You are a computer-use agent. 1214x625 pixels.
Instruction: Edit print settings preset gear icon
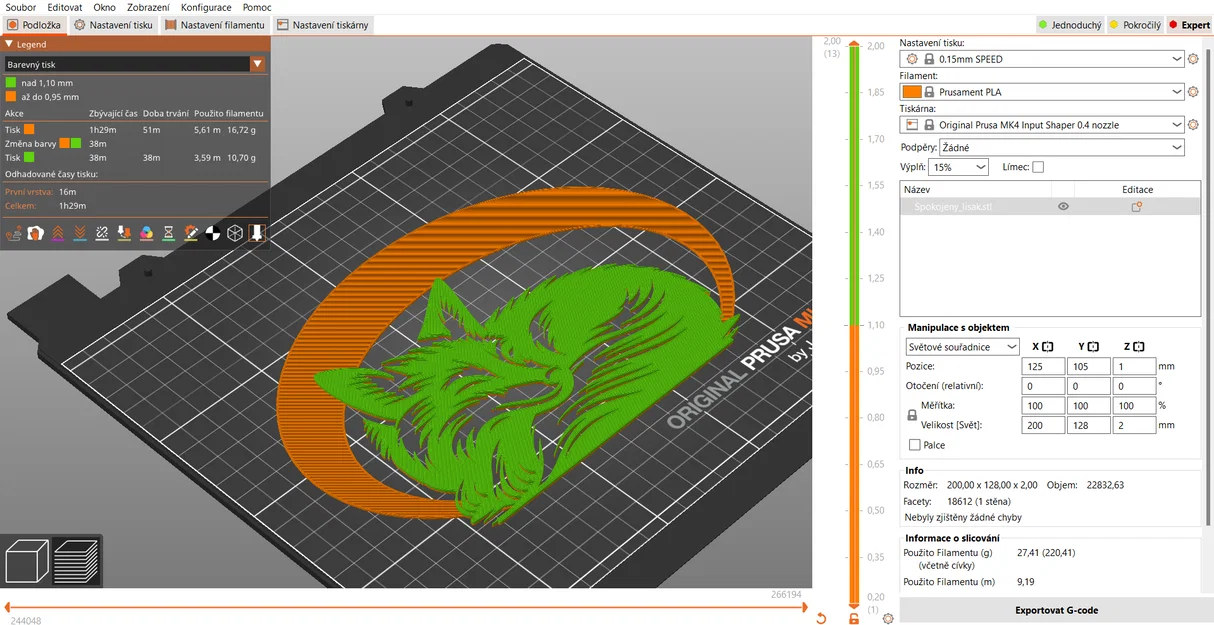1193,59
